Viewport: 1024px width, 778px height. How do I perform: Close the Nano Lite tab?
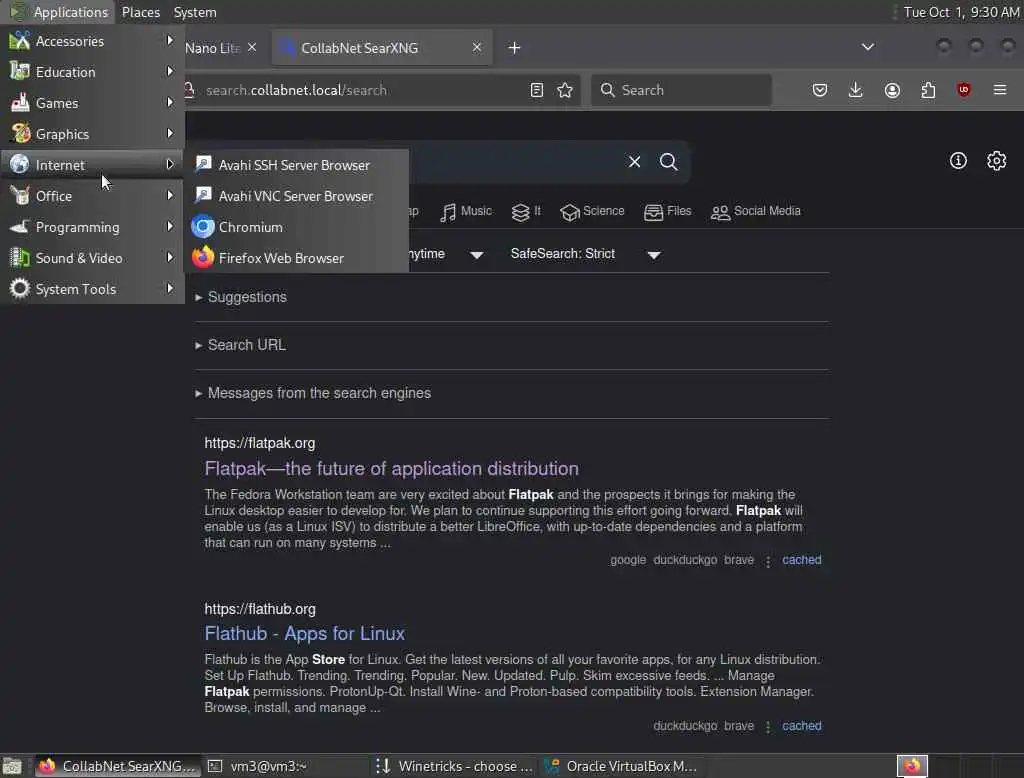point(252,48)
